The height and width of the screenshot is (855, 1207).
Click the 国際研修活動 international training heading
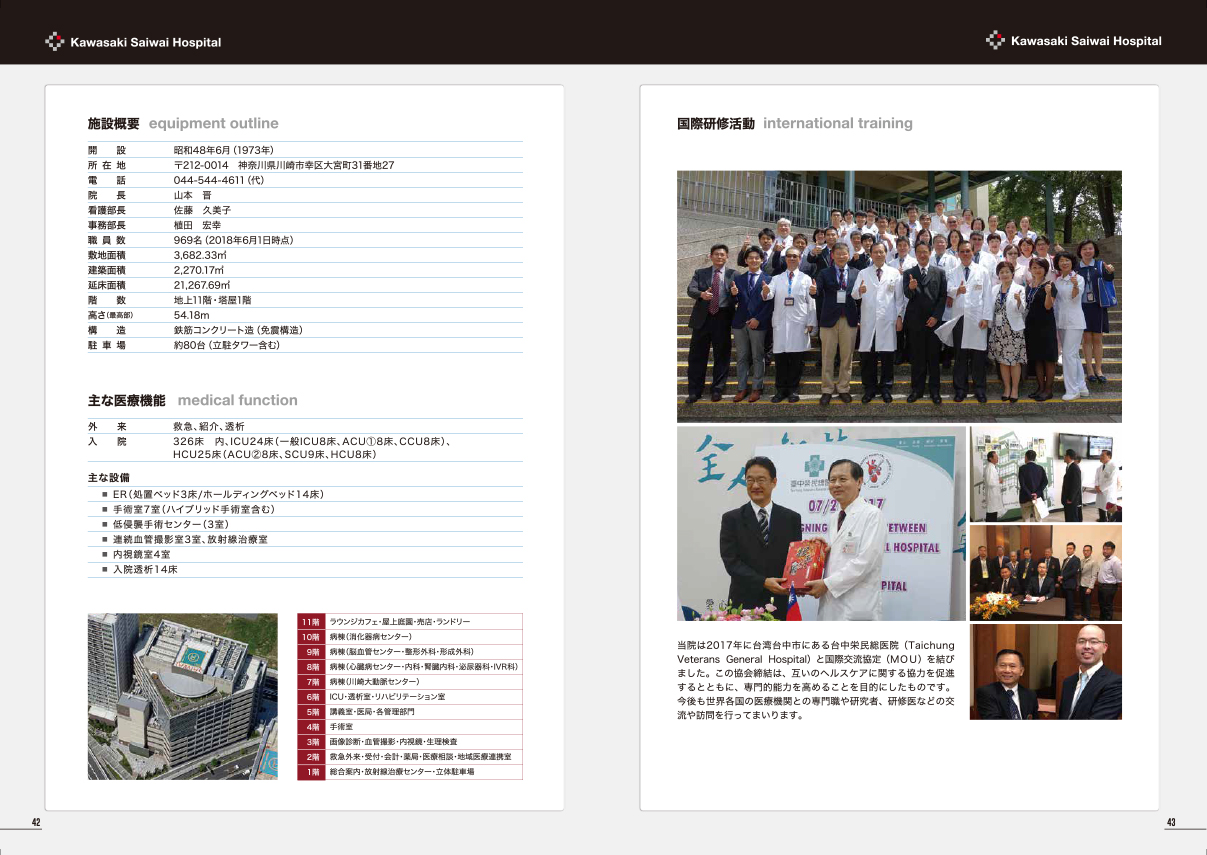pos(794,123)
